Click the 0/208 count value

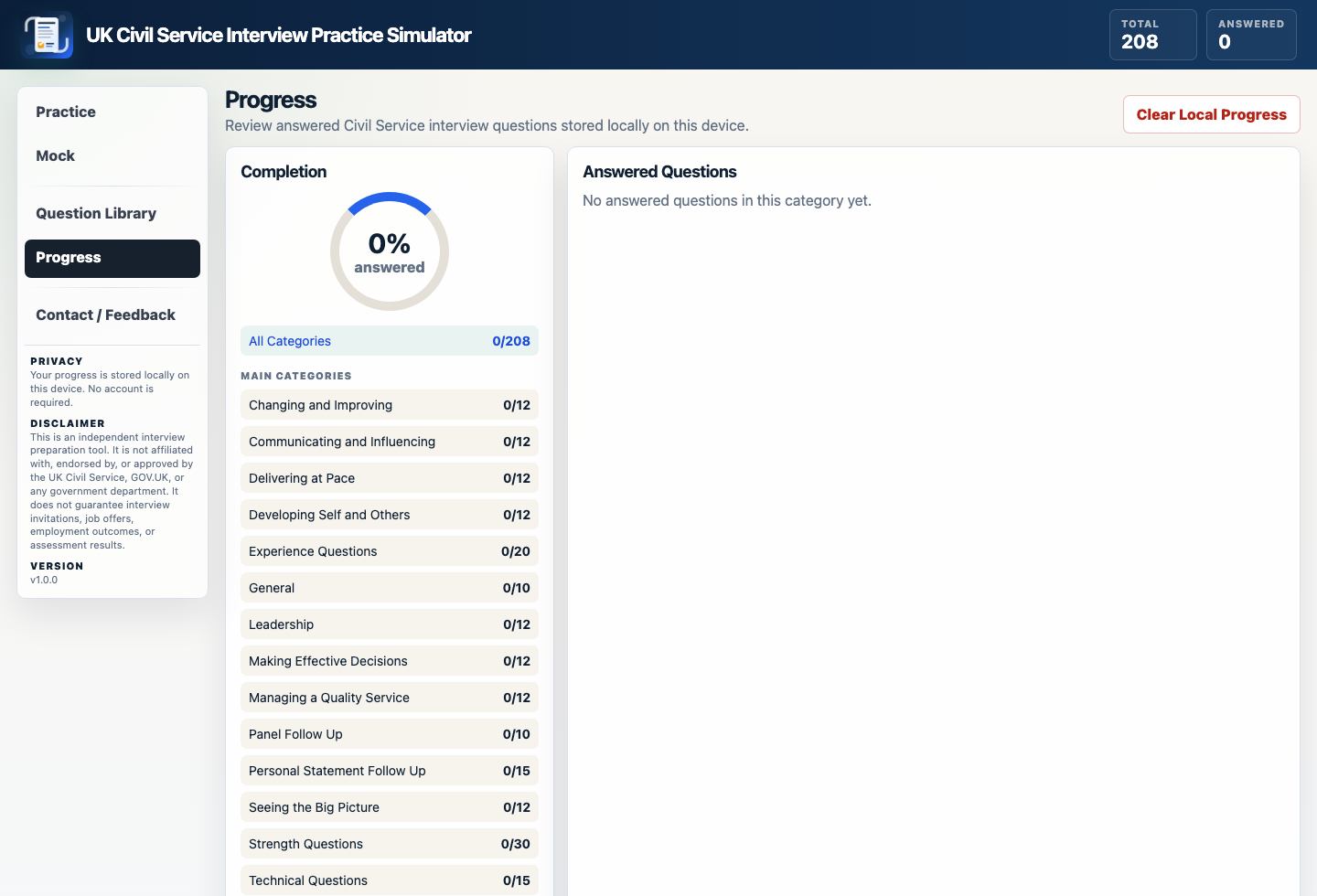click(511, 341)
